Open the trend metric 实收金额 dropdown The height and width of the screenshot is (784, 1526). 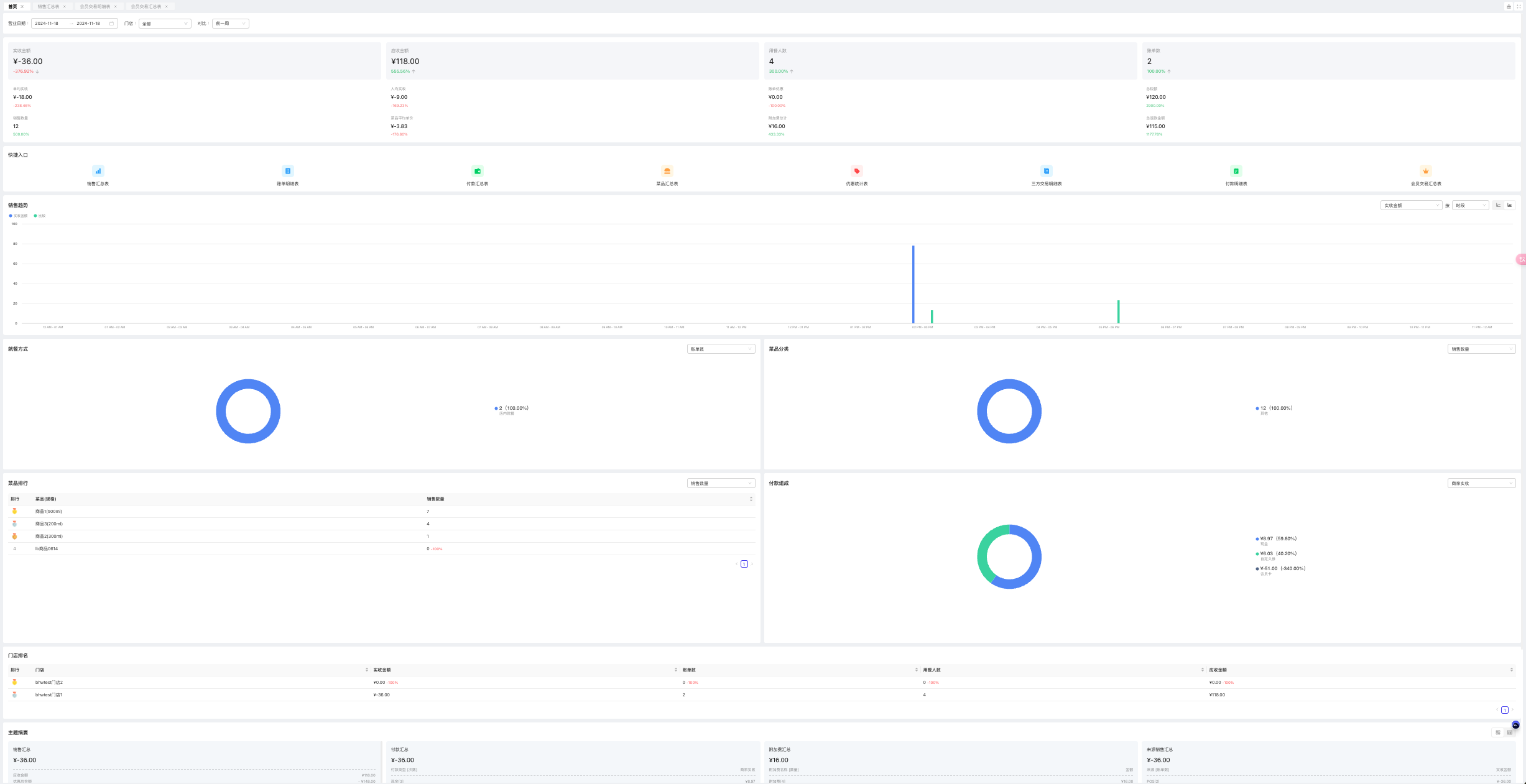[x=1411, y=205]
